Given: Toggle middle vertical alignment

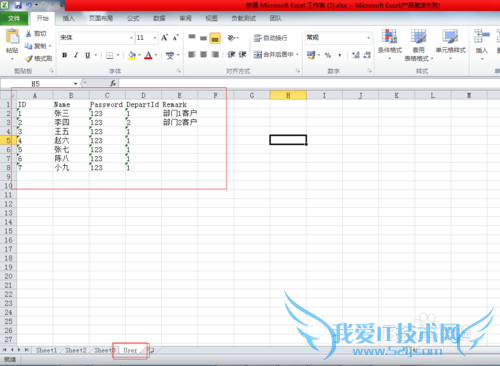Looking at the screenshot, I should (x=204, y=38).
